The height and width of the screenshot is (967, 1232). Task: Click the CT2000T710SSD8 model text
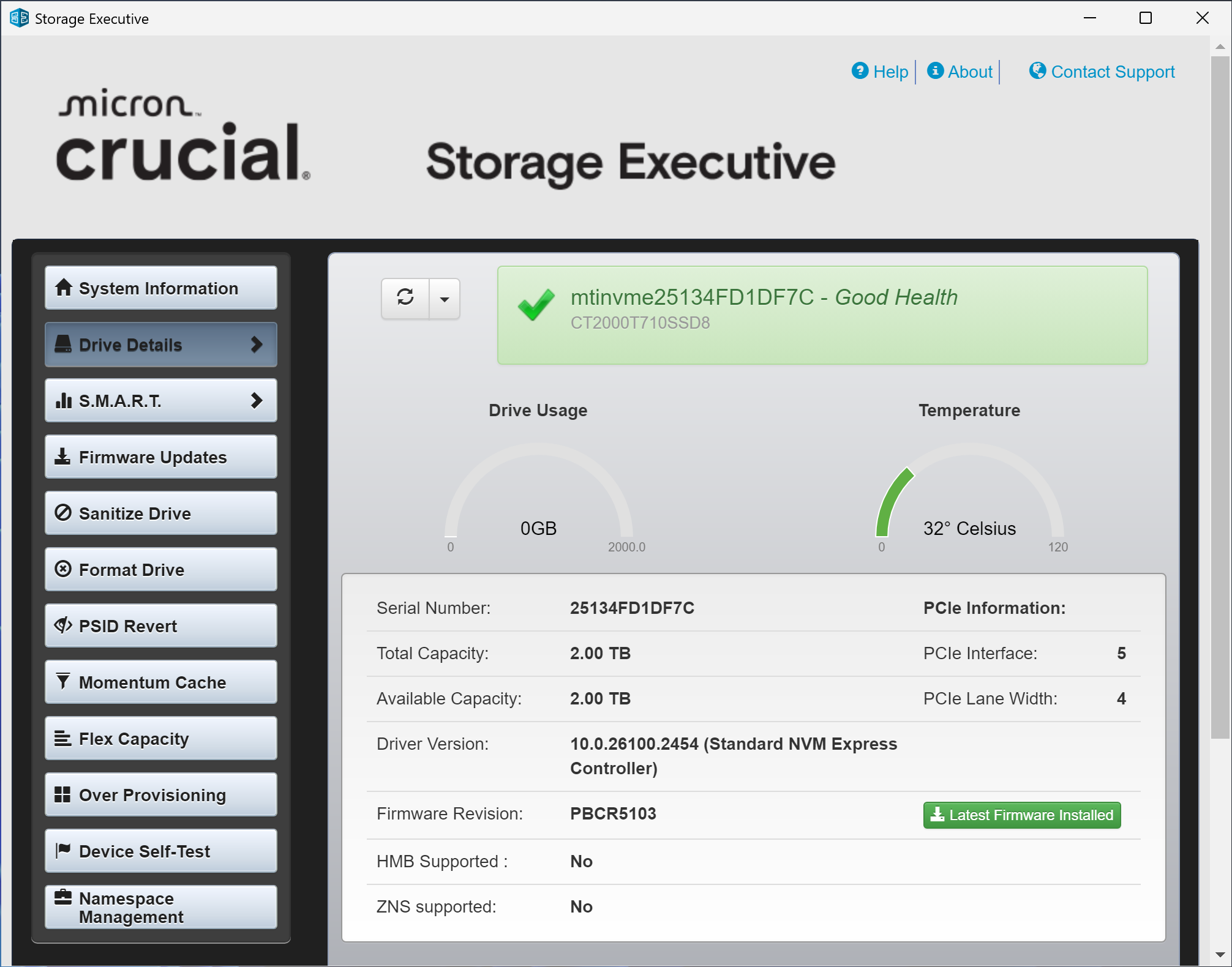click(x=640, y=323)
